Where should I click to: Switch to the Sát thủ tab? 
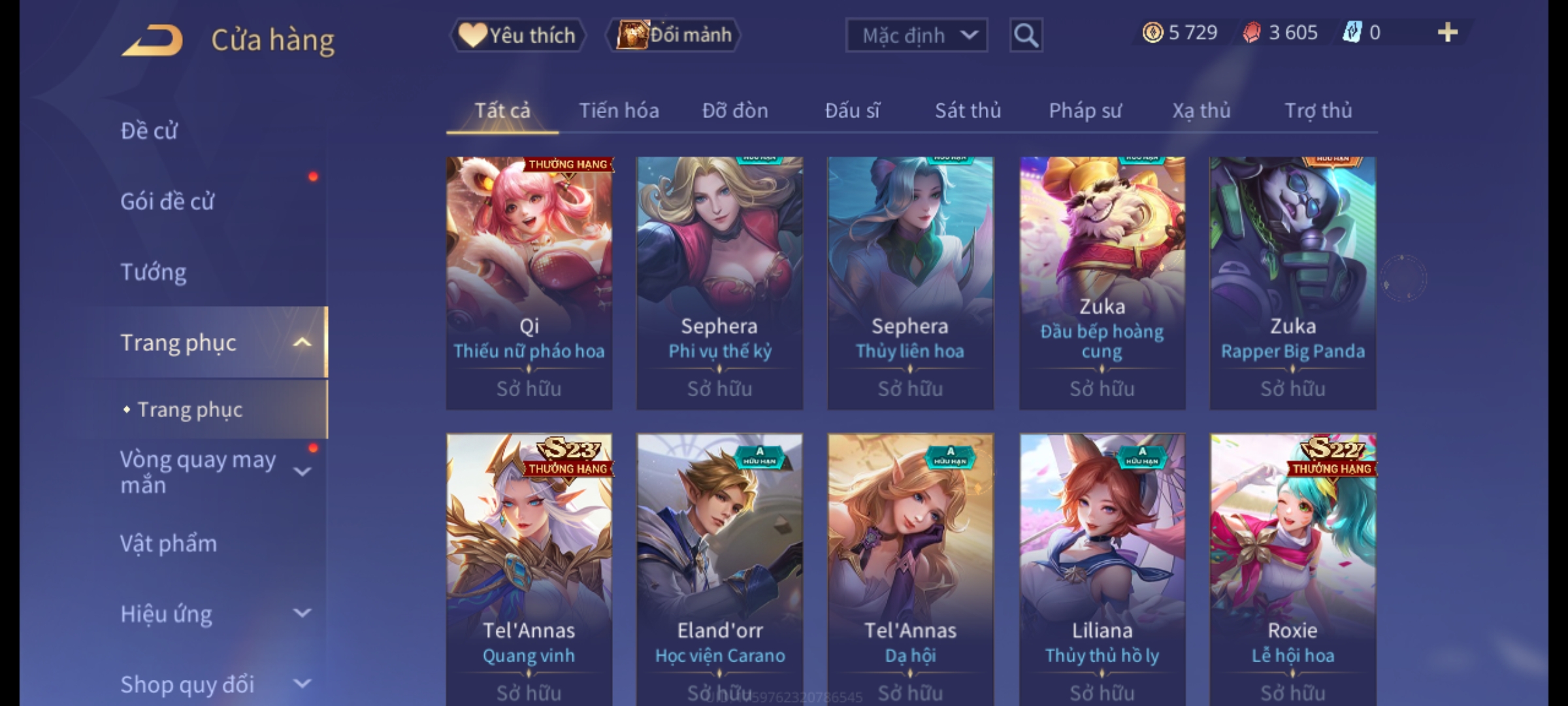968,111
